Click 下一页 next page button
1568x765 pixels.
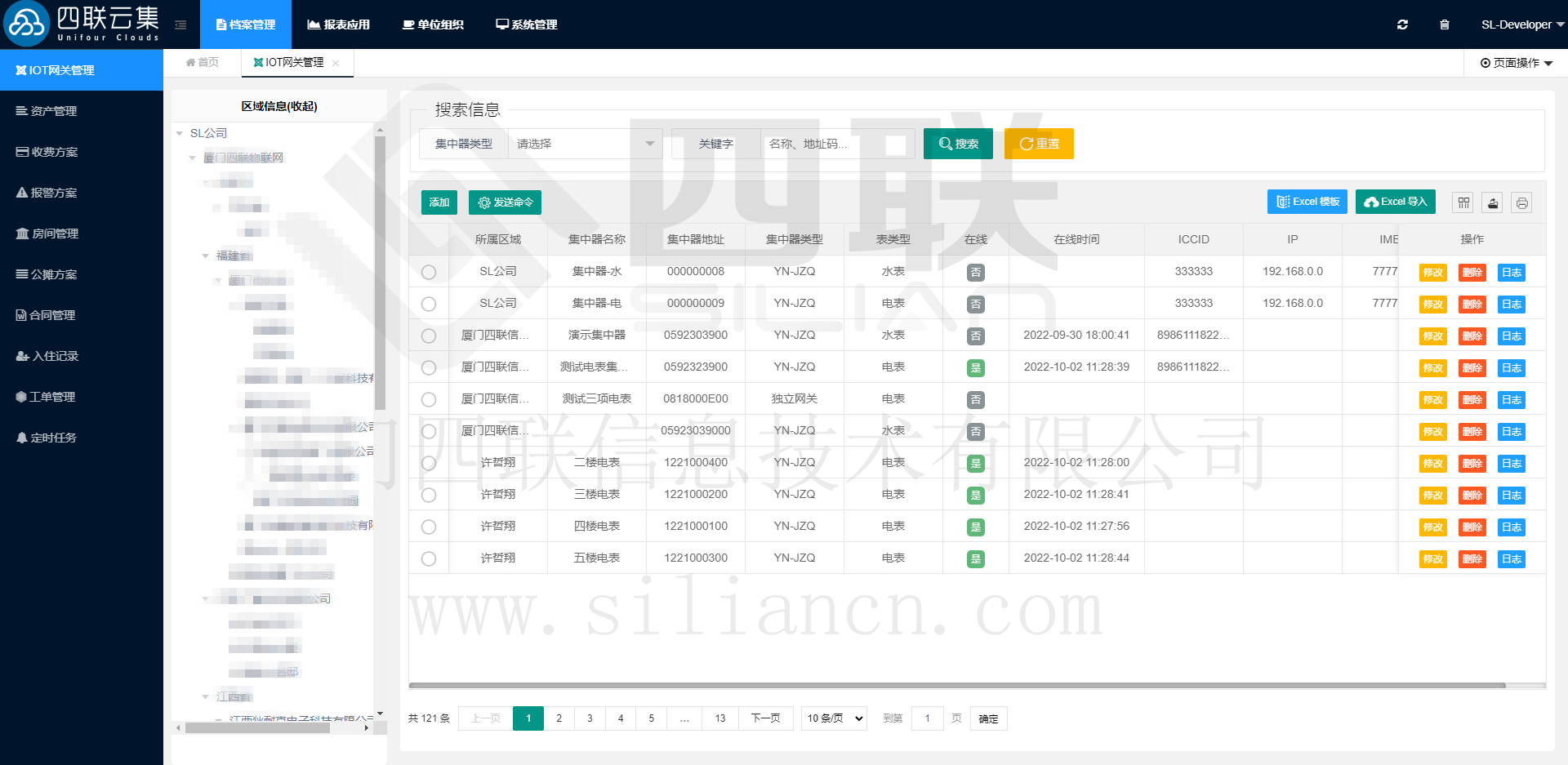coord(766,718)
